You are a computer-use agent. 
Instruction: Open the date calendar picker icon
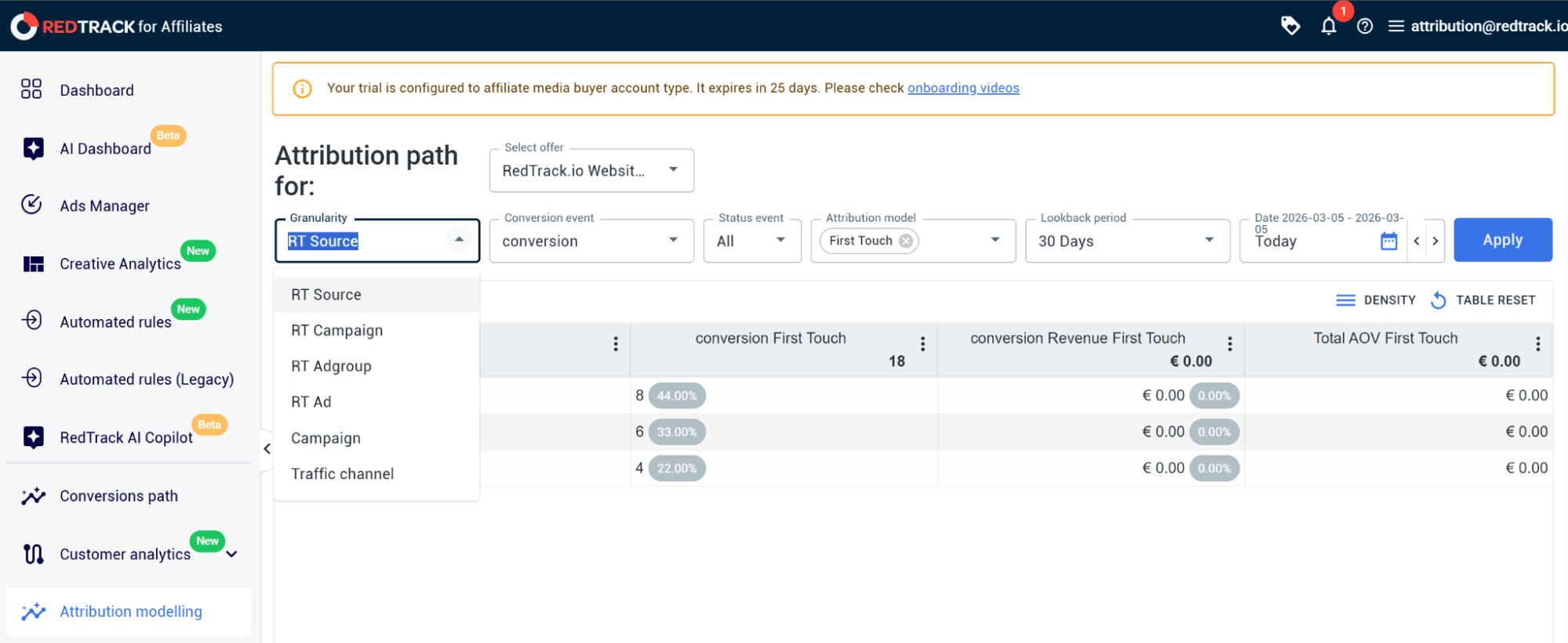click(1388, 241)
